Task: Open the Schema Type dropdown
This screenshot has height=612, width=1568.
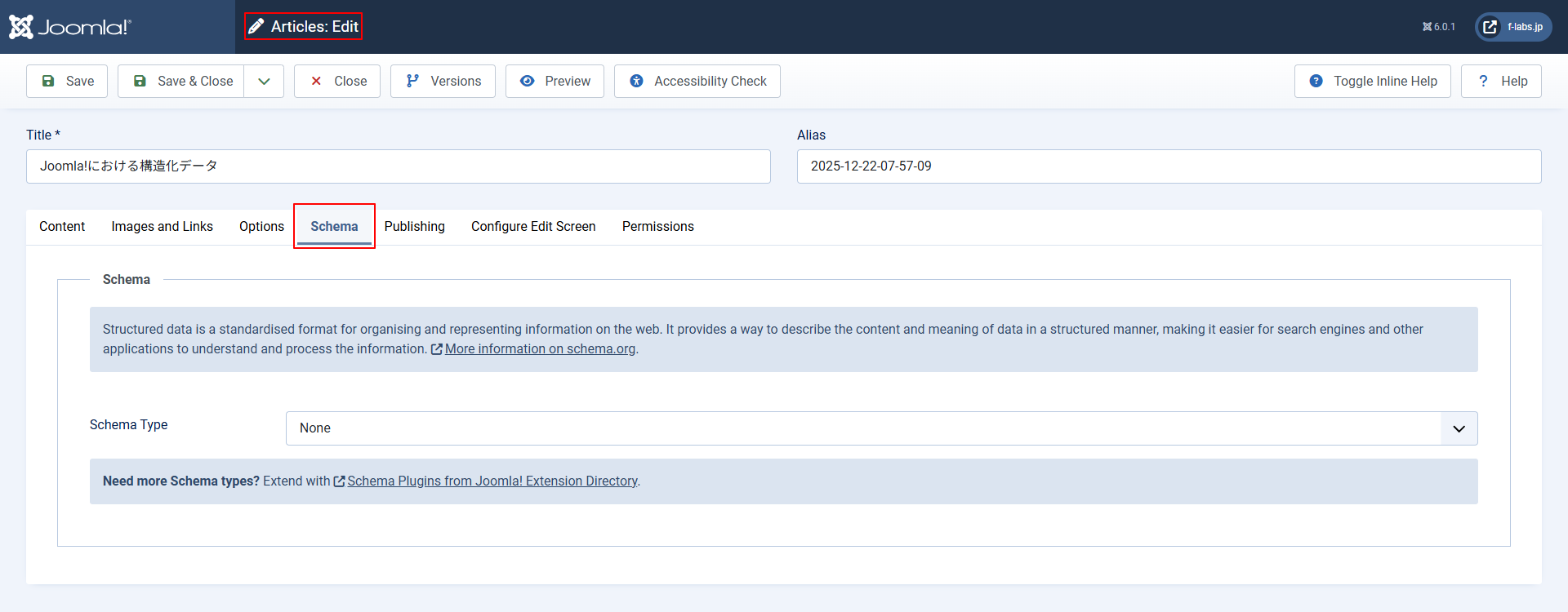Action: 881,428
